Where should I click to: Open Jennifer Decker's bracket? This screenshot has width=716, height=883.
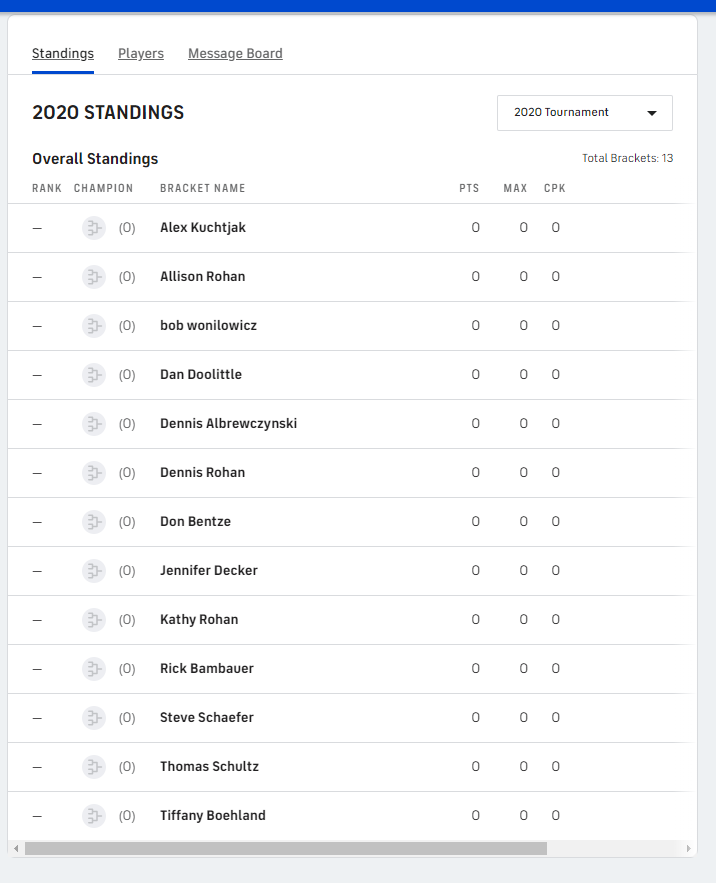click(x=209, y=571)
